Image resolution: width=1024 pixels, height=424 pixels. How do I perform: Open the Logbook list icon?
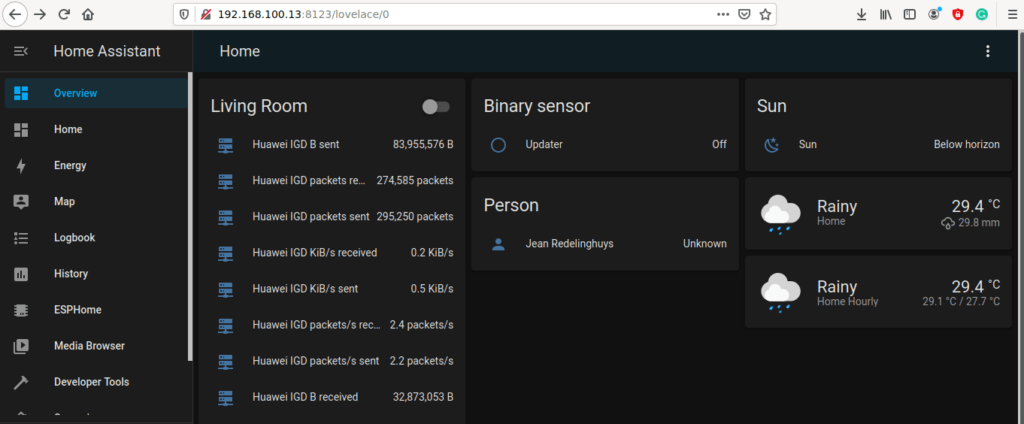[x=21, y=238]
